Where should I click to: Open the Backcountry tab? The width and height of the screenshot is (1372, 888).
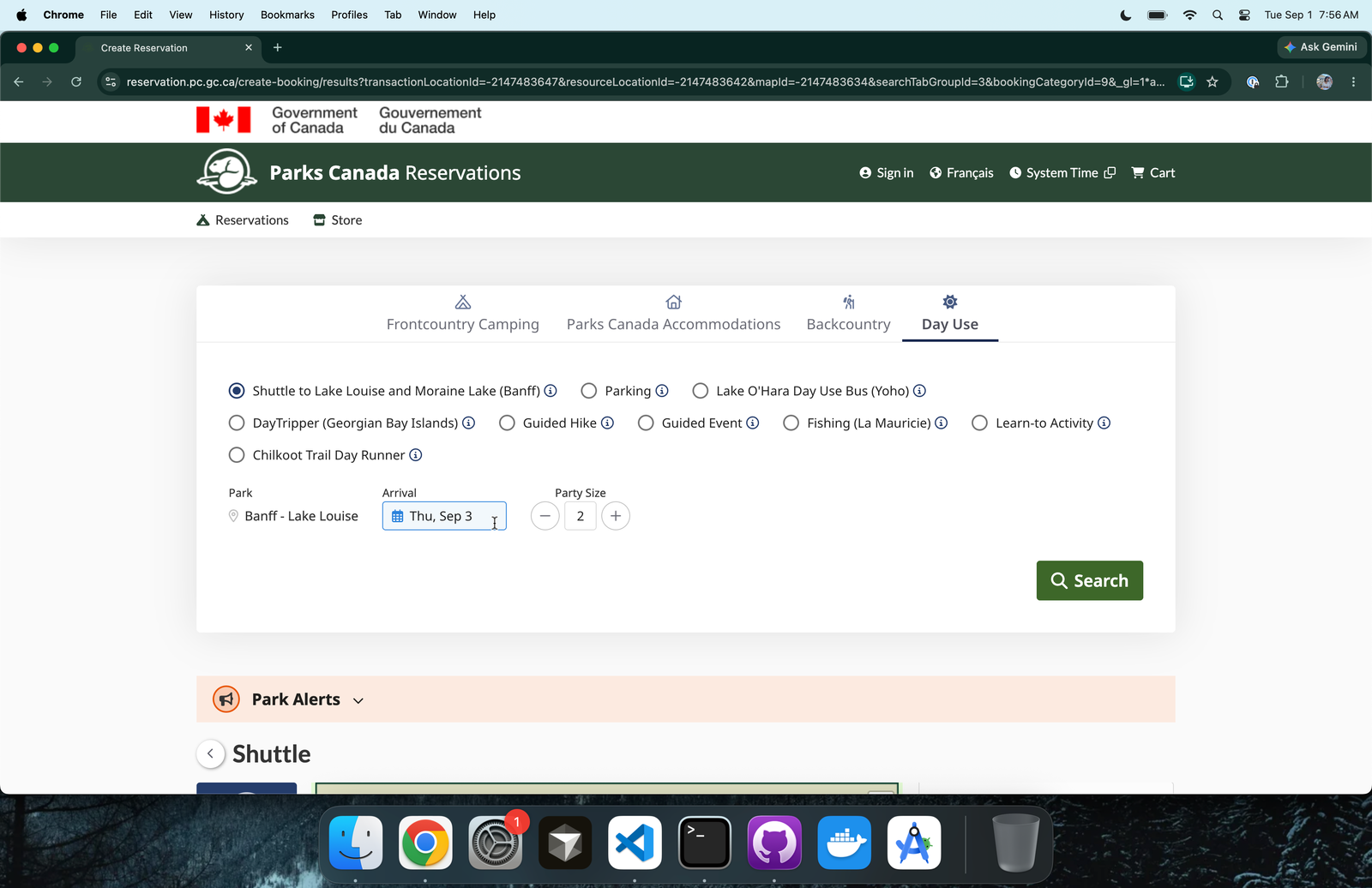(x=849, y=314)
